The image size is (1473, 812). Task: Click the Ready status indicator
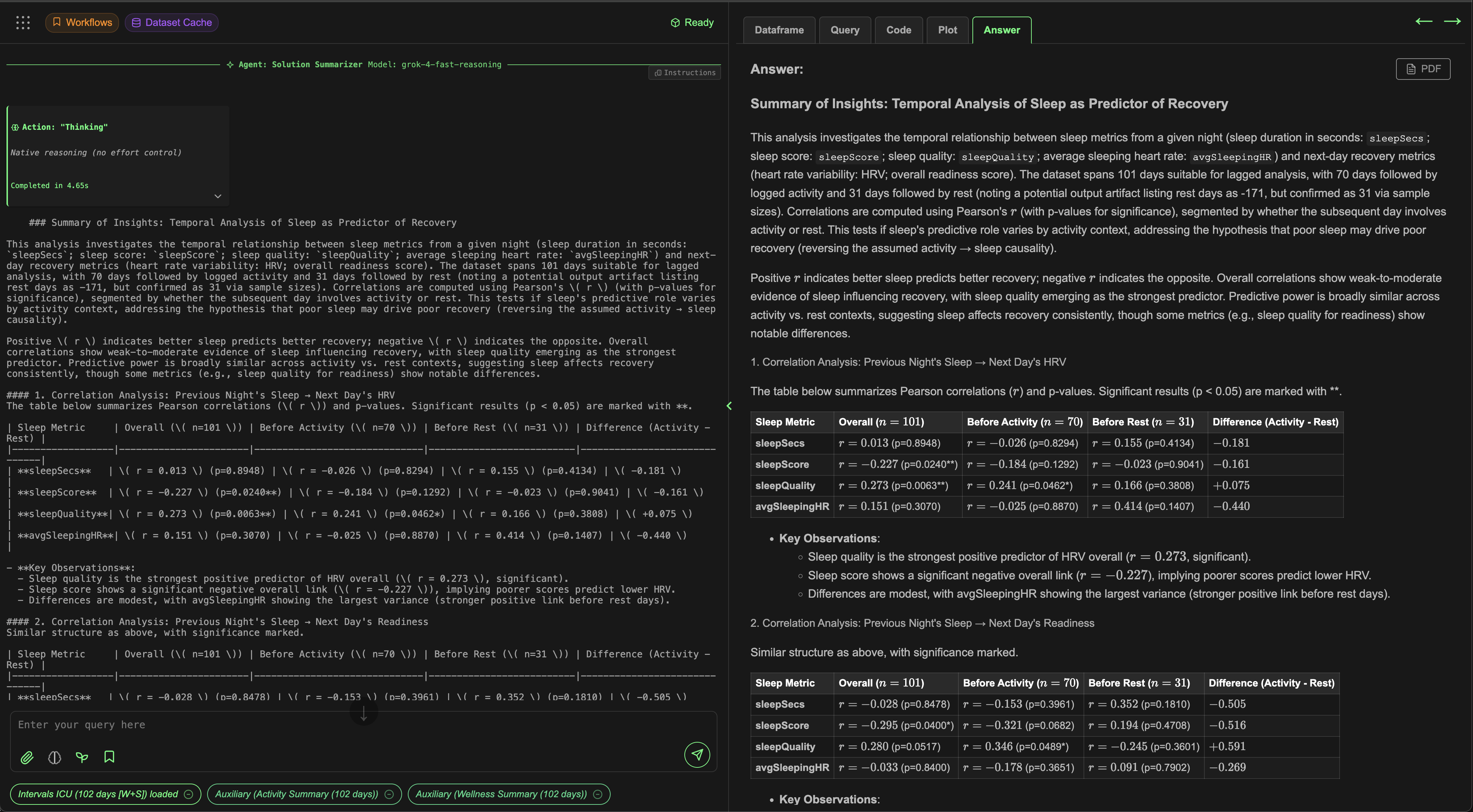(x=692, y=22)
